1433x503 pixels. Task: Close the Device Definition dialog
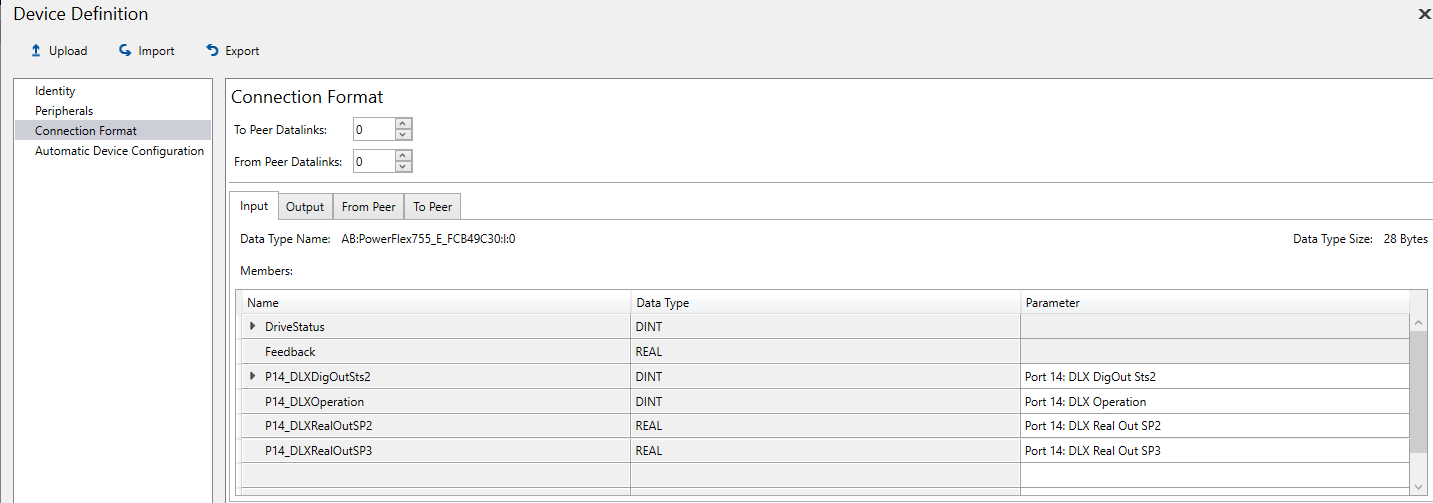coord(1424,14)
